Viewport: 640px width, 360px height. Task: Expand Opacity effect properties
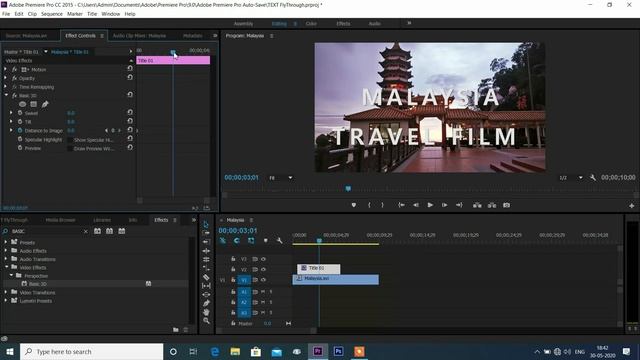click(5, 78)
